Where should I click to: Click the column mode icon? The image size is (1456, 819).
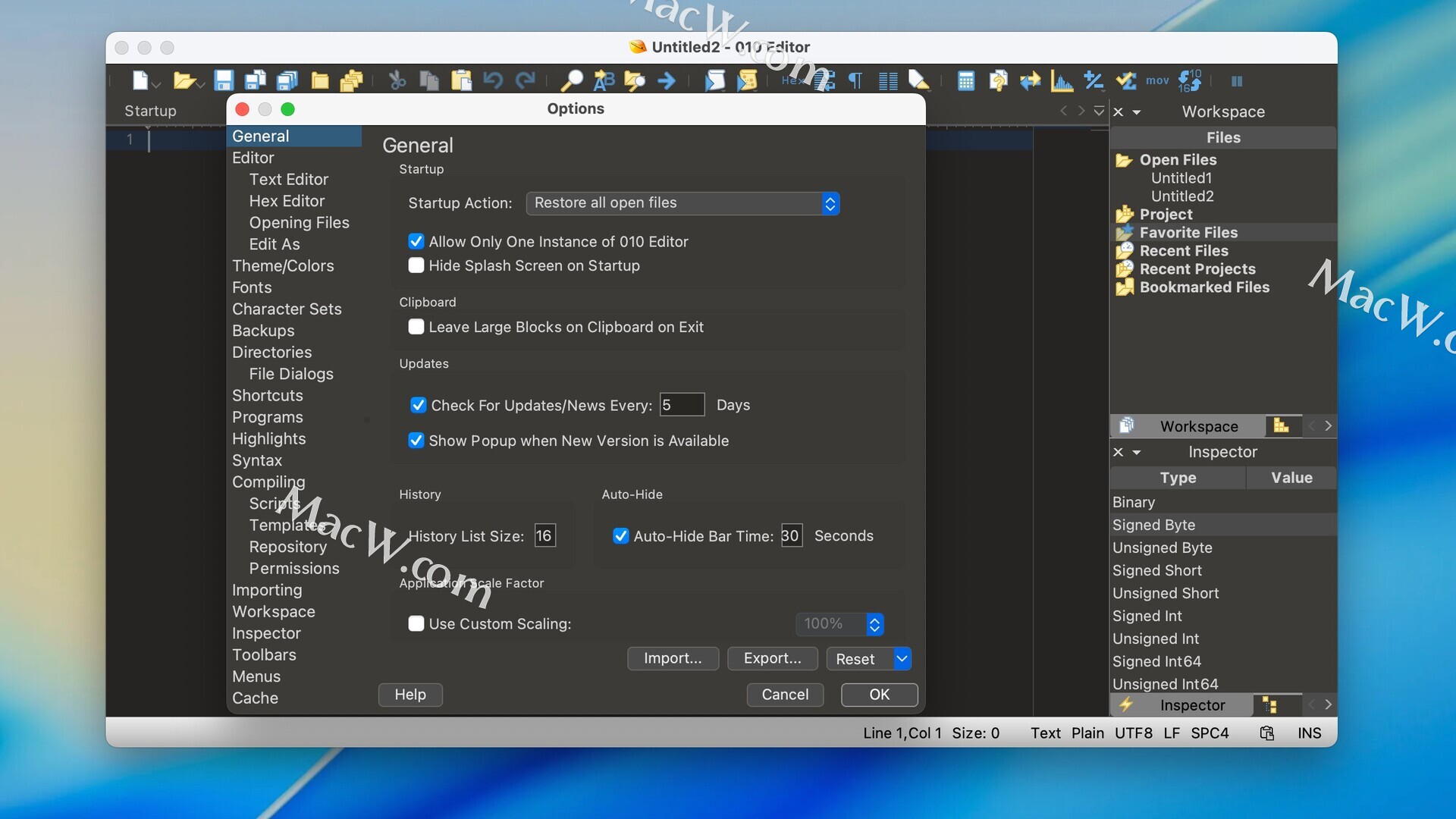(x=888, y=80)
